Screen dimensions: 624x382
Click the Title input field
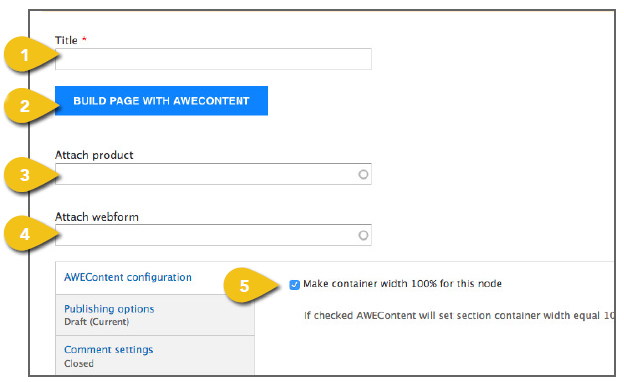point(213,59)
